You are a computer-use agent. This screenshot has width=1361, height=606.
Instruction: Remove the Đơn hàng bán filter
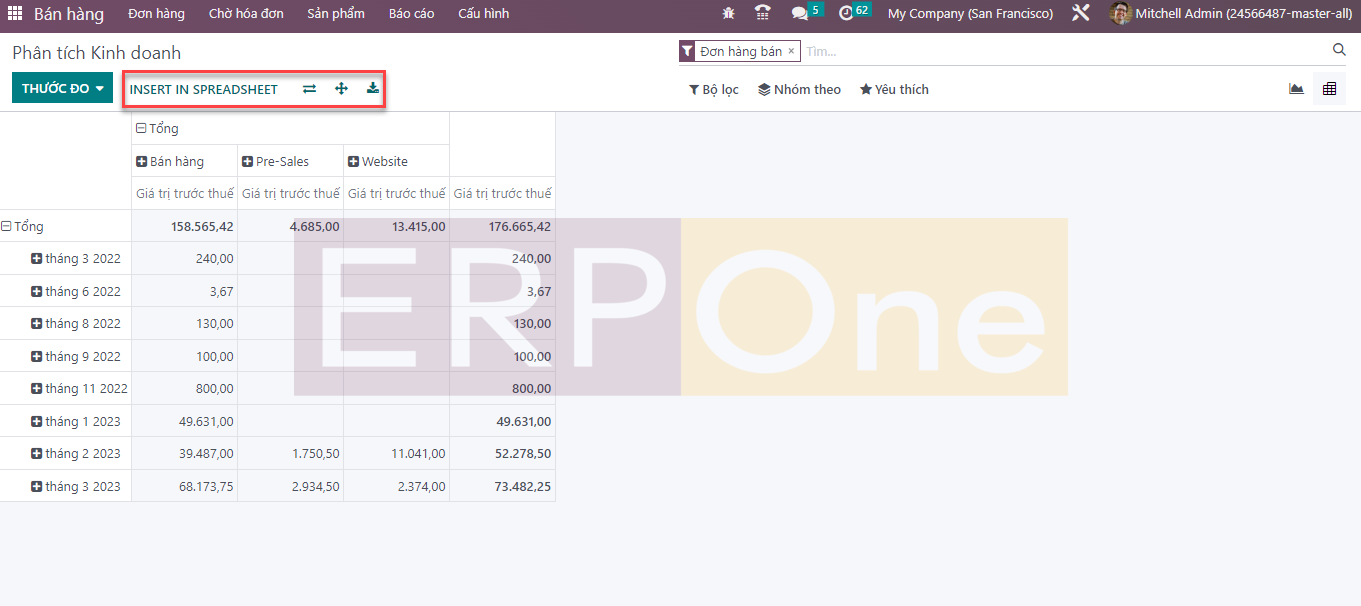(x=791, y=51)
